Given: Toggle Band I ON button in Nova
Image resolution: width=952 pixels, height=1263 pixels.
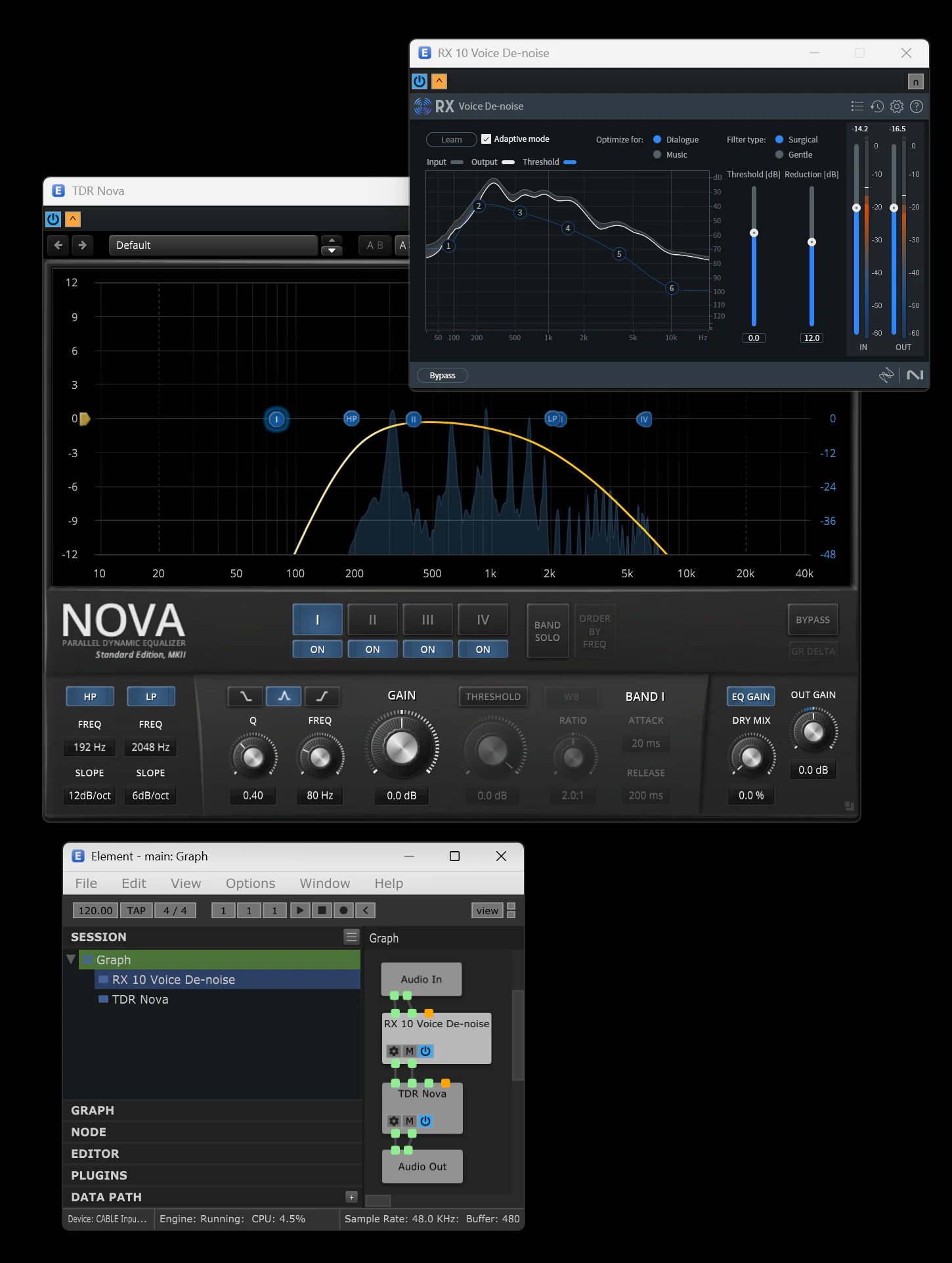Looking at the screenshot, I should (317, 649).
